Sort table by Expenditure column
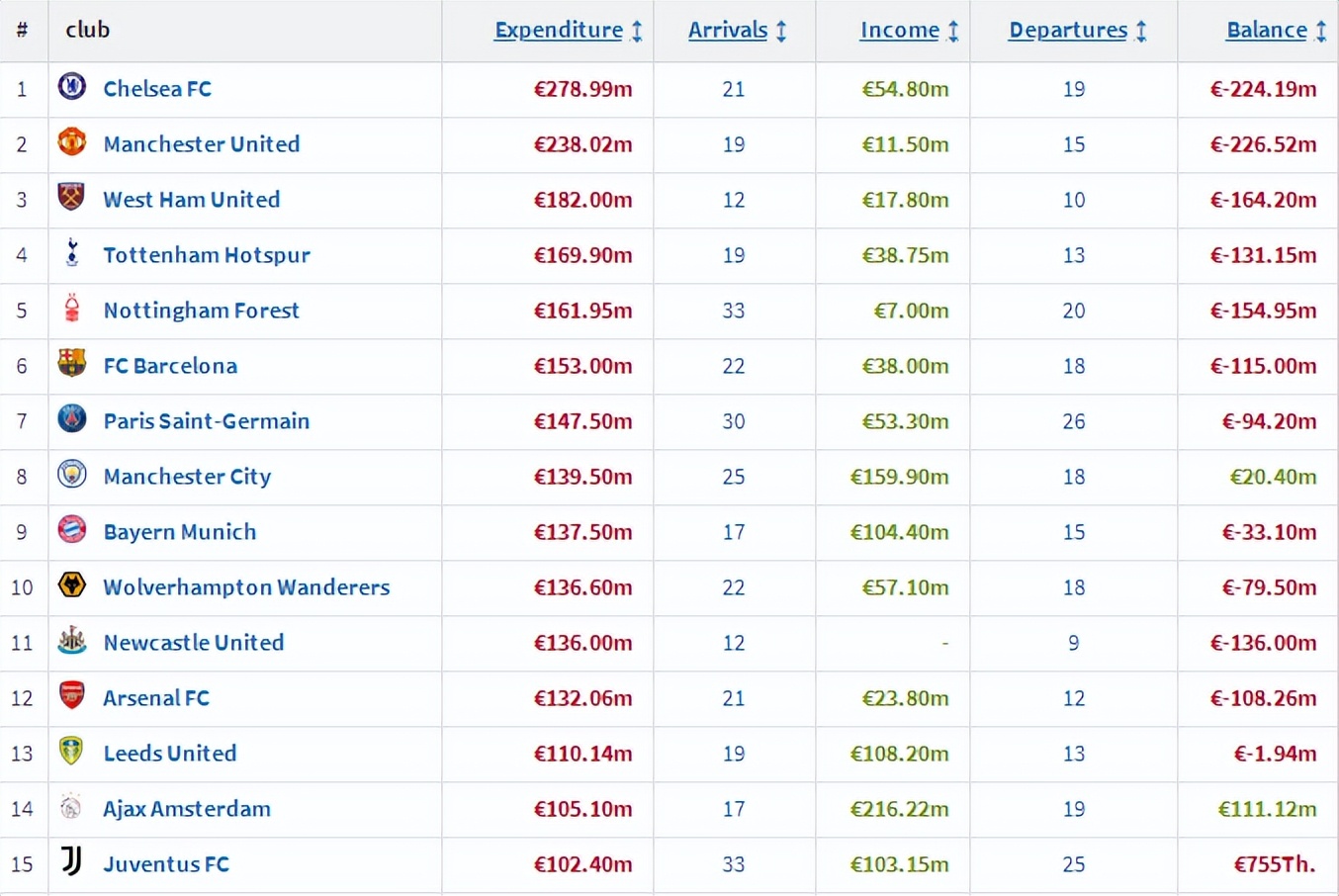This screenshot has width=1339, height=896. click(x=559, y=31)
